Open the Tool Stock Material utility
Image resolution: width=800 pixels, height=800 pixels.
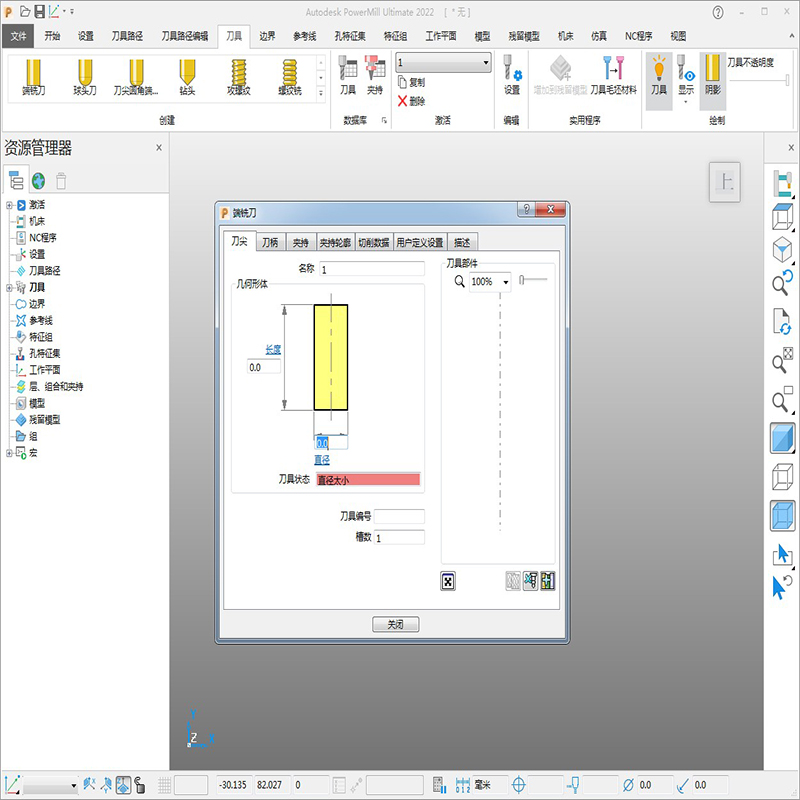click(x=613, y=76)
